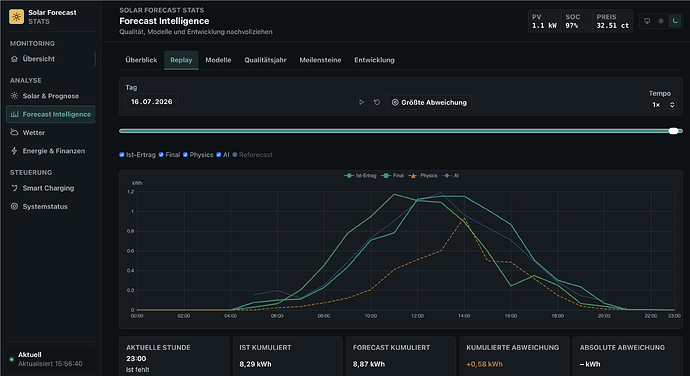Click the Tag date field 16.07.2026
This screenshot has width=690, height=376.
click(151, 102)
